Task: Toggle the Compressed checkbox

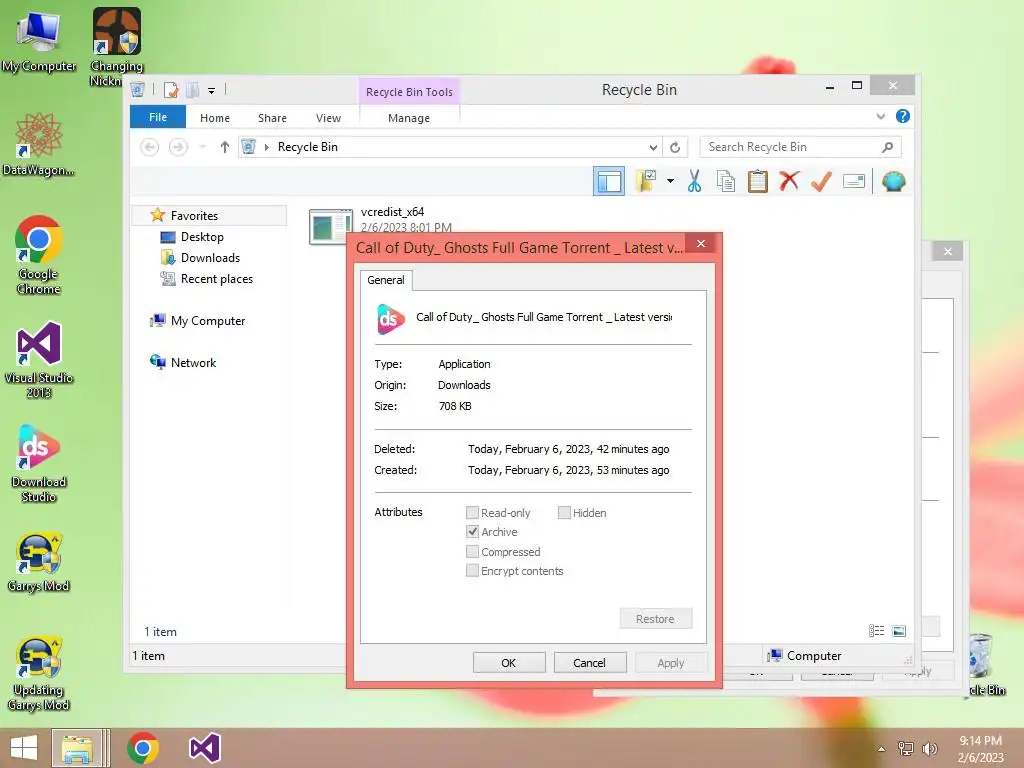Action: click(x=472, y=552)
